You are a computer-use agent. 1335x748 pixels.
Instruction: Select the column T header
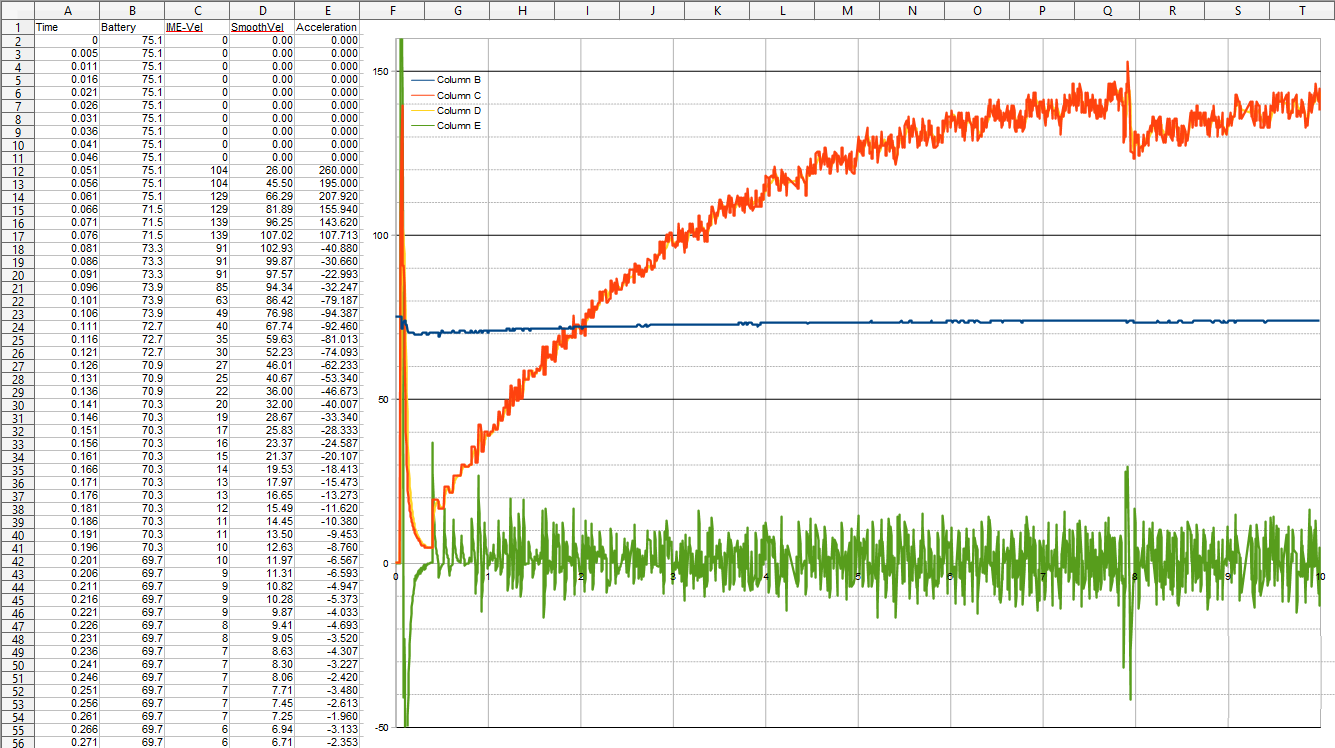(1302, 9)
